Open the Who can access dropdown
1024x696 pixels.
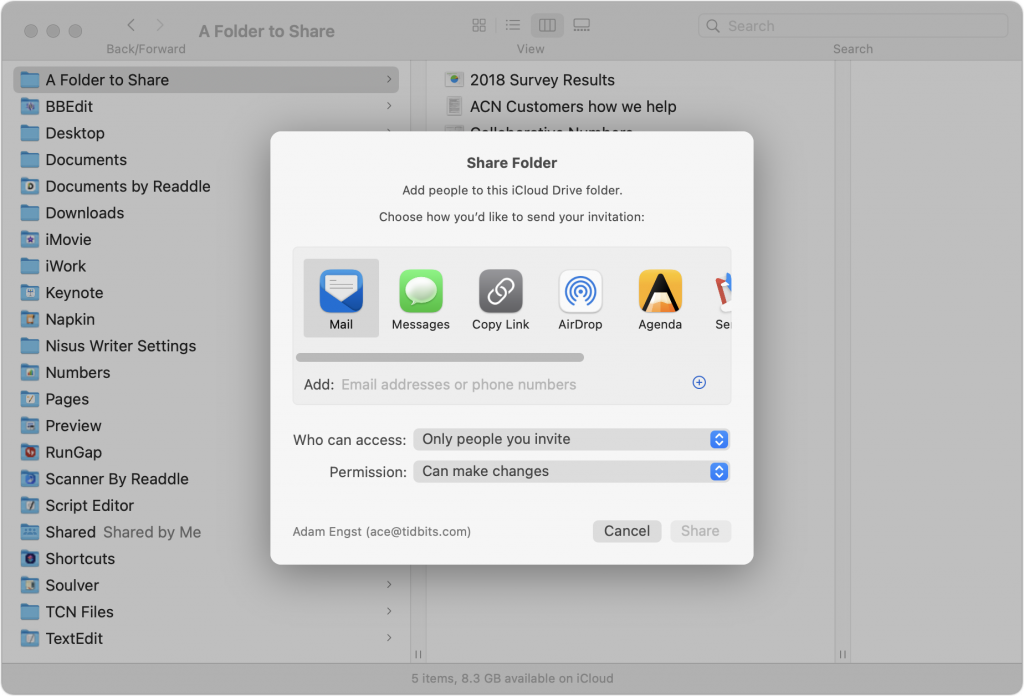[x=571, y=439]
